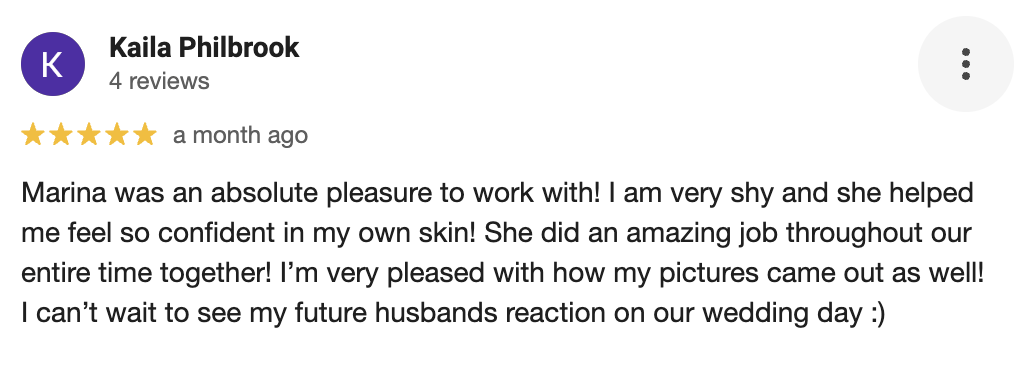
Task: Click the review line starting "Marina was"
Action: (497, 194)
